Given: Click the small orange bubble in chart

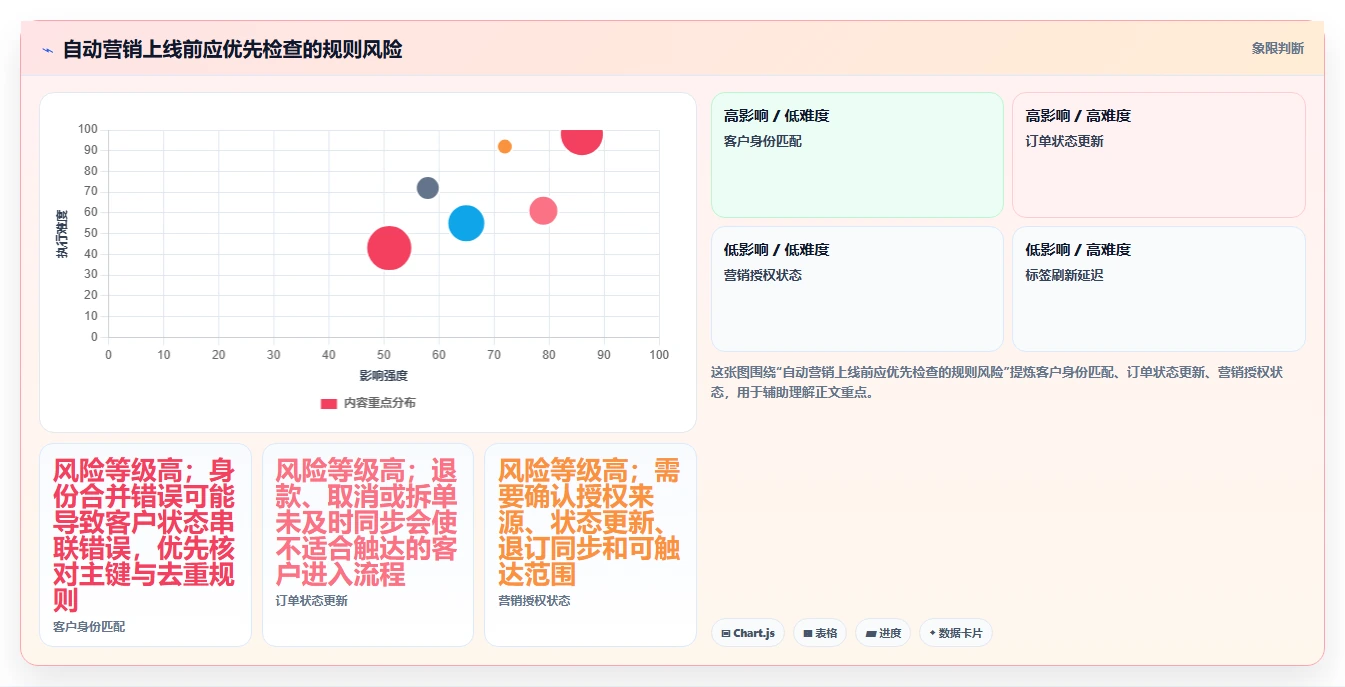Looking at the screenshot, I should pyautogui.click(x=505, y=147).
